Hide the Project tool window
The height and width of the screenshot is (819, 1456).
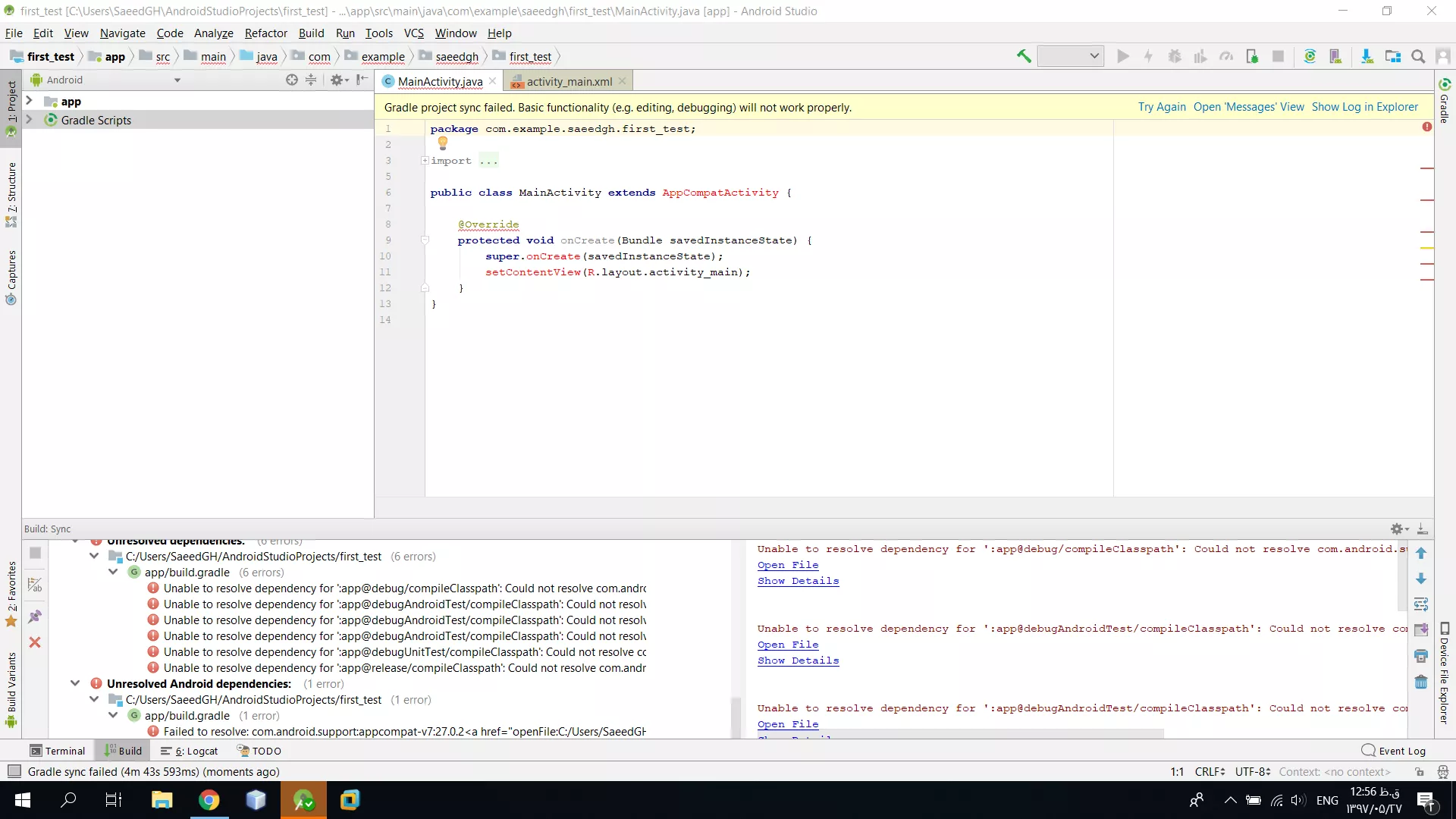[x=362, y=80]
